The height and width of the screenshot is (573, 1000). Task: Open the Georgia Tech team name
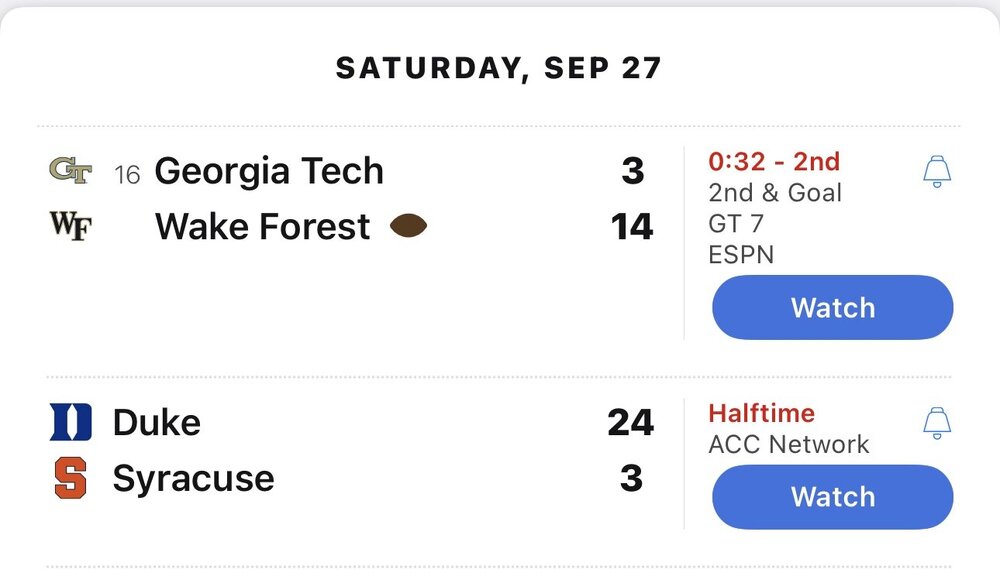click(269, 171)
